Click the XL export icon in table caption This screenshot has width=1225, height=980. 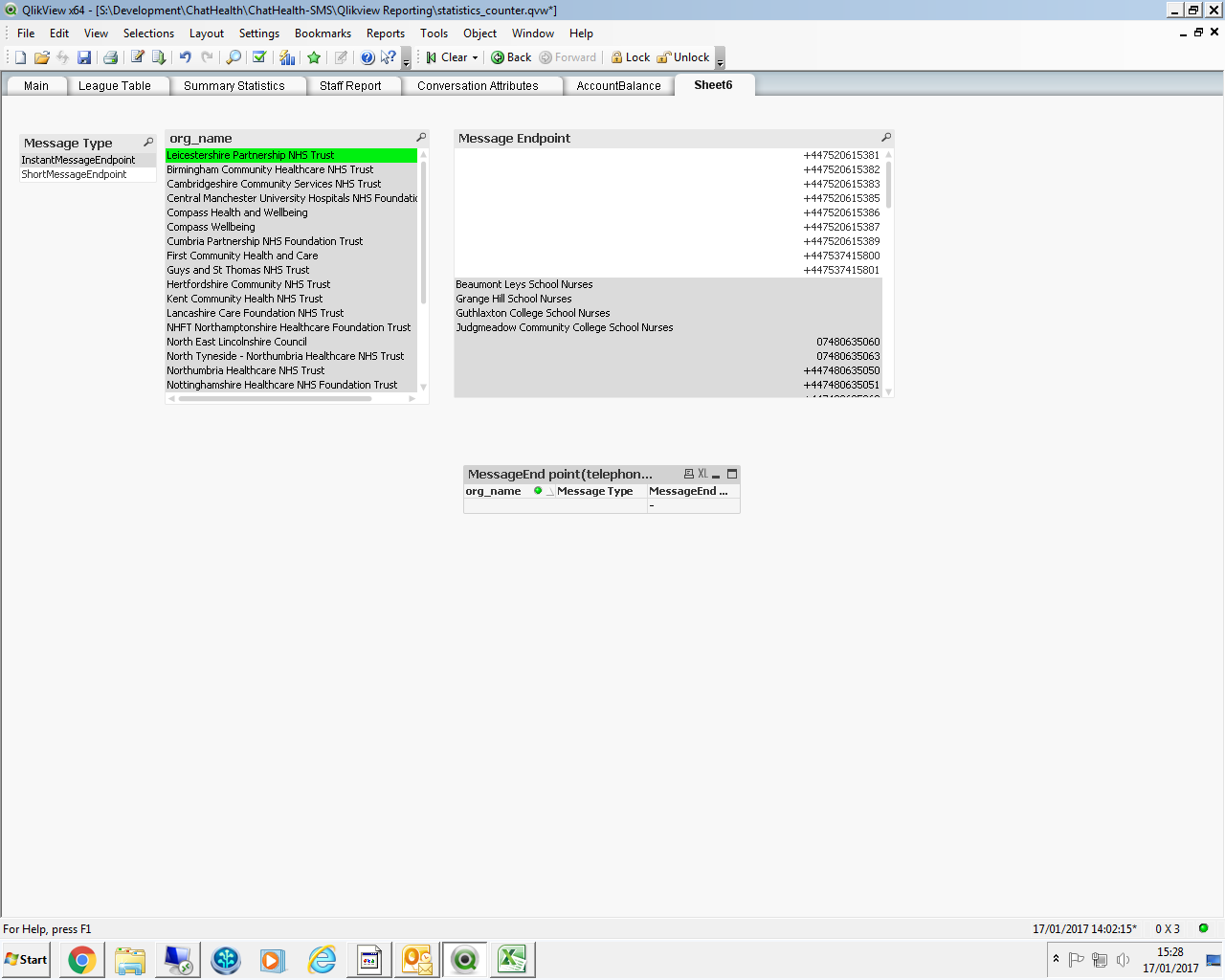(702, 474)
